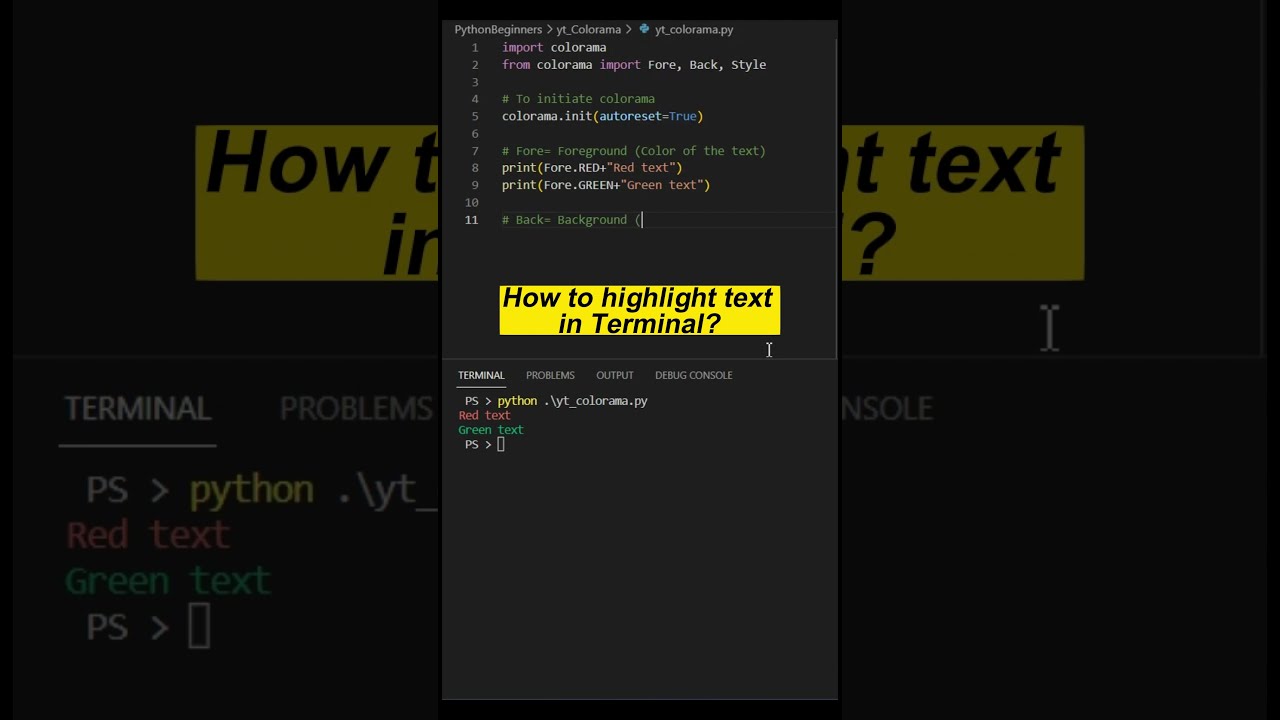The image size is (1280, 720).
Task: Click the print Fore.GREEN code line
Action: tap(606, 185)
